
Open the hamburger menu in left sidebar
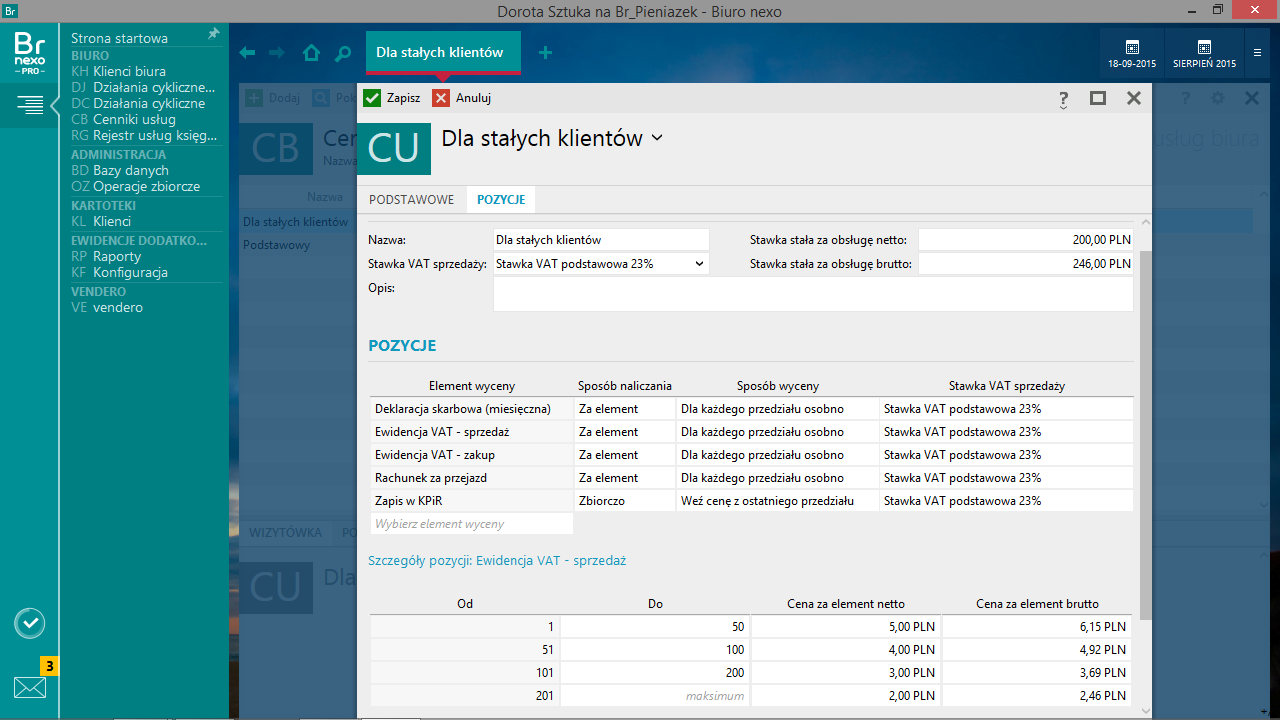[30, 105]
